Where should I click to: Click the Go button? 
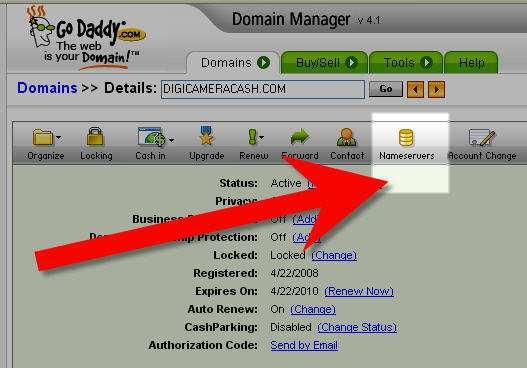point(386,89)
